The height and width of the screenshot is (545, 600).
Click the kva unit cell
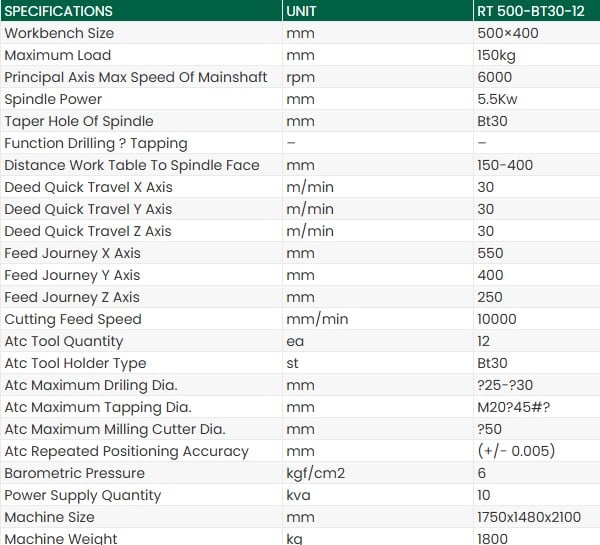click(x=298, y=496)
